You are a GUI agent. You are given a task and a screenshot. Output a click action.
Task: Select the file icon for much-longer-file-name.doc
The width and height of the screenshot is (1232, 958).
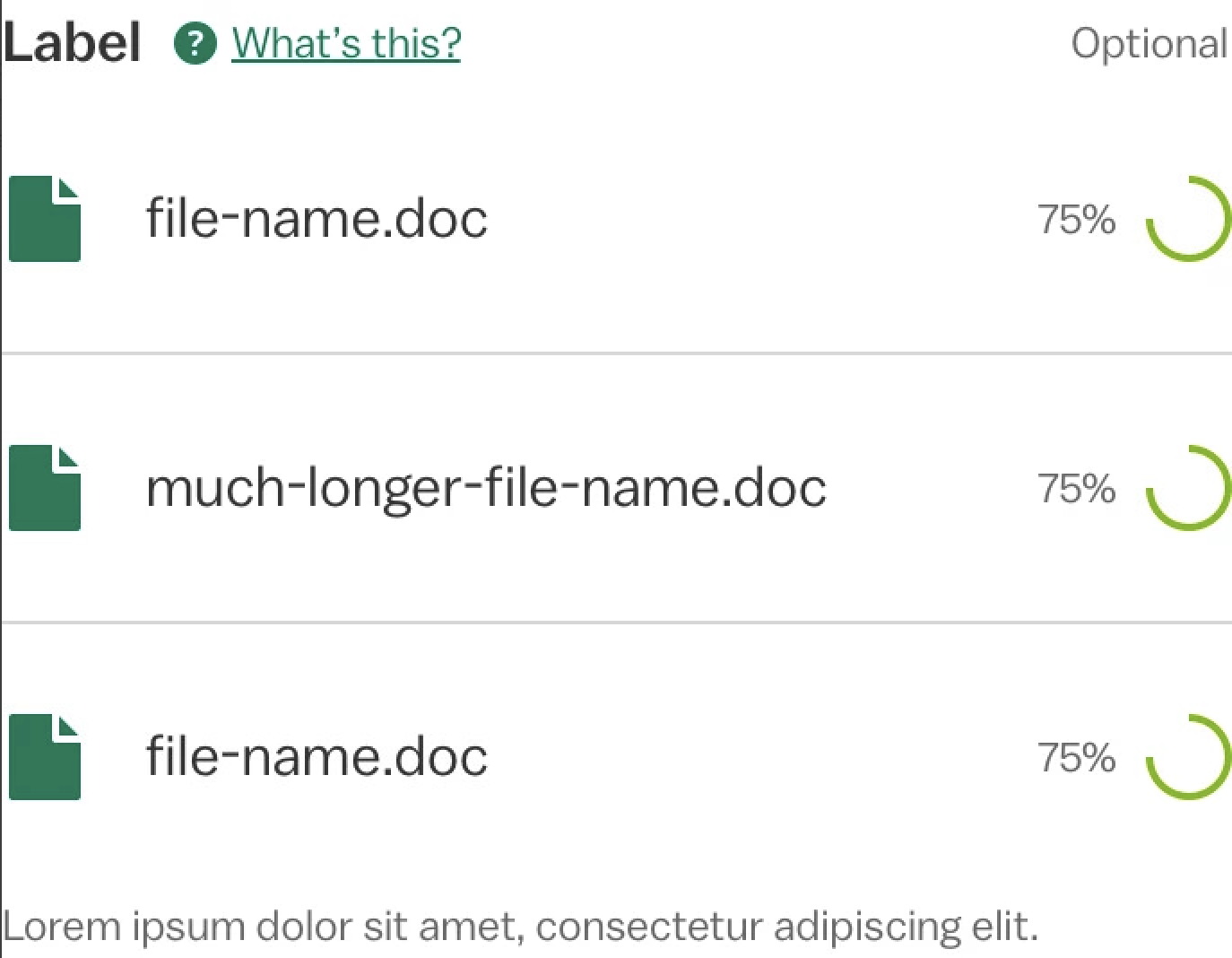coord(44,489)
